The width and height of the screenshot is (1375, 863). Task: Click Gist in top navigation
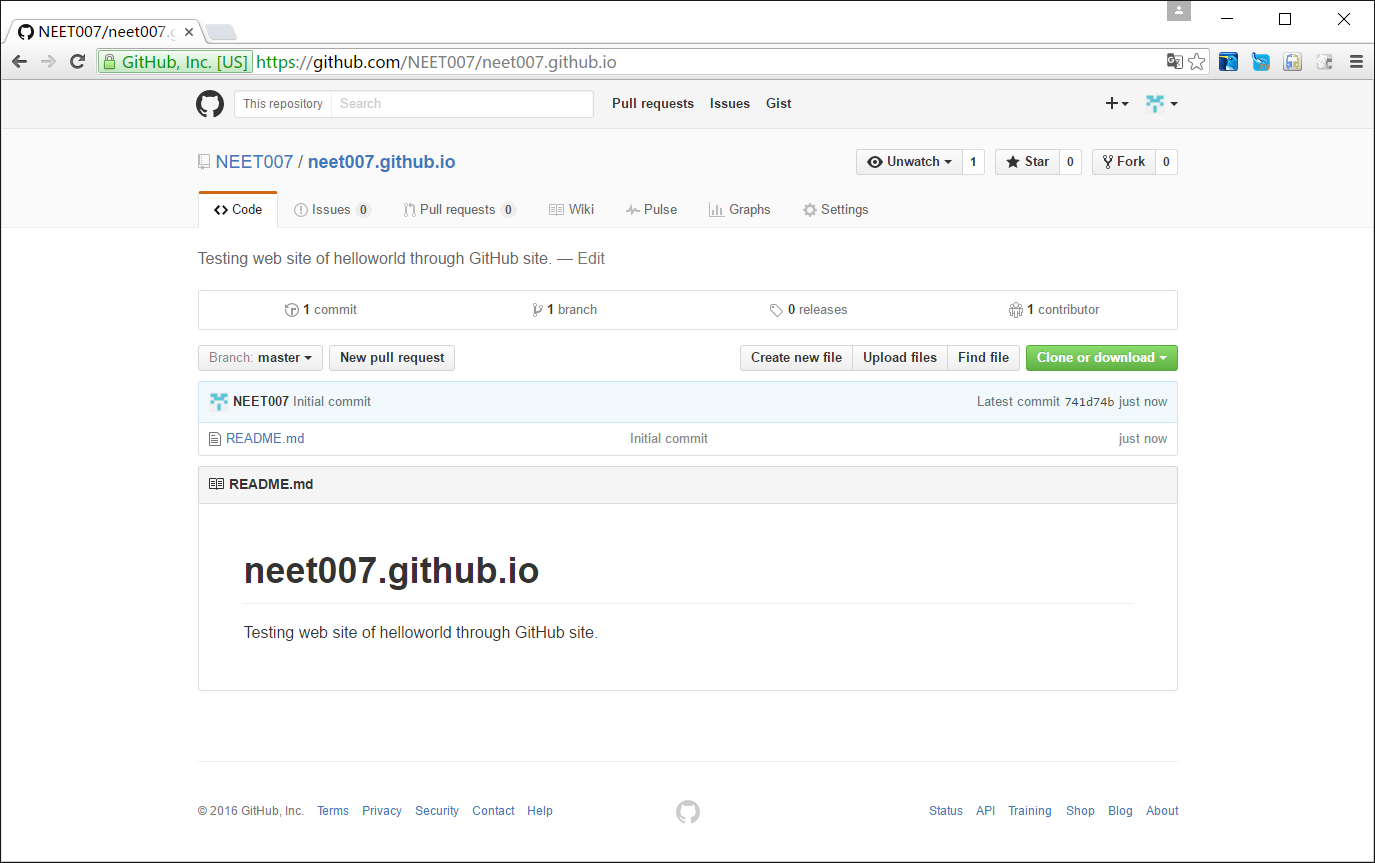779,104
